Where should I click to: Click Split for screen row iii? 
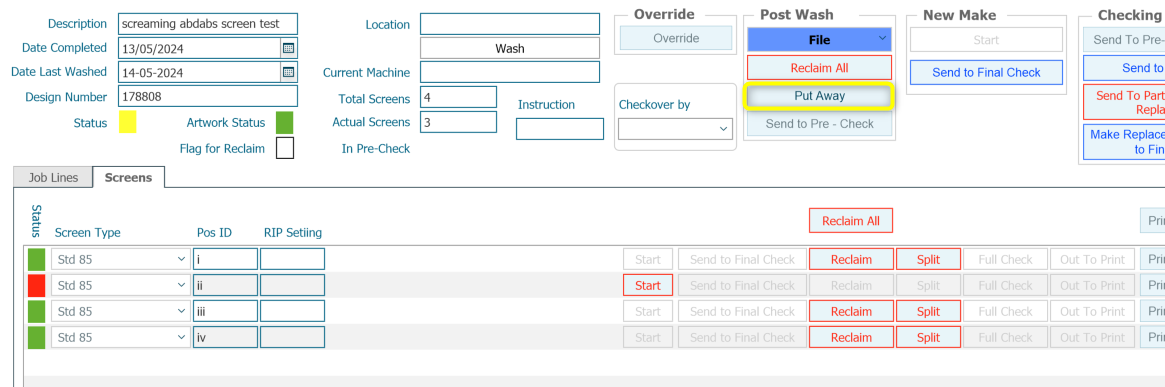928,311
